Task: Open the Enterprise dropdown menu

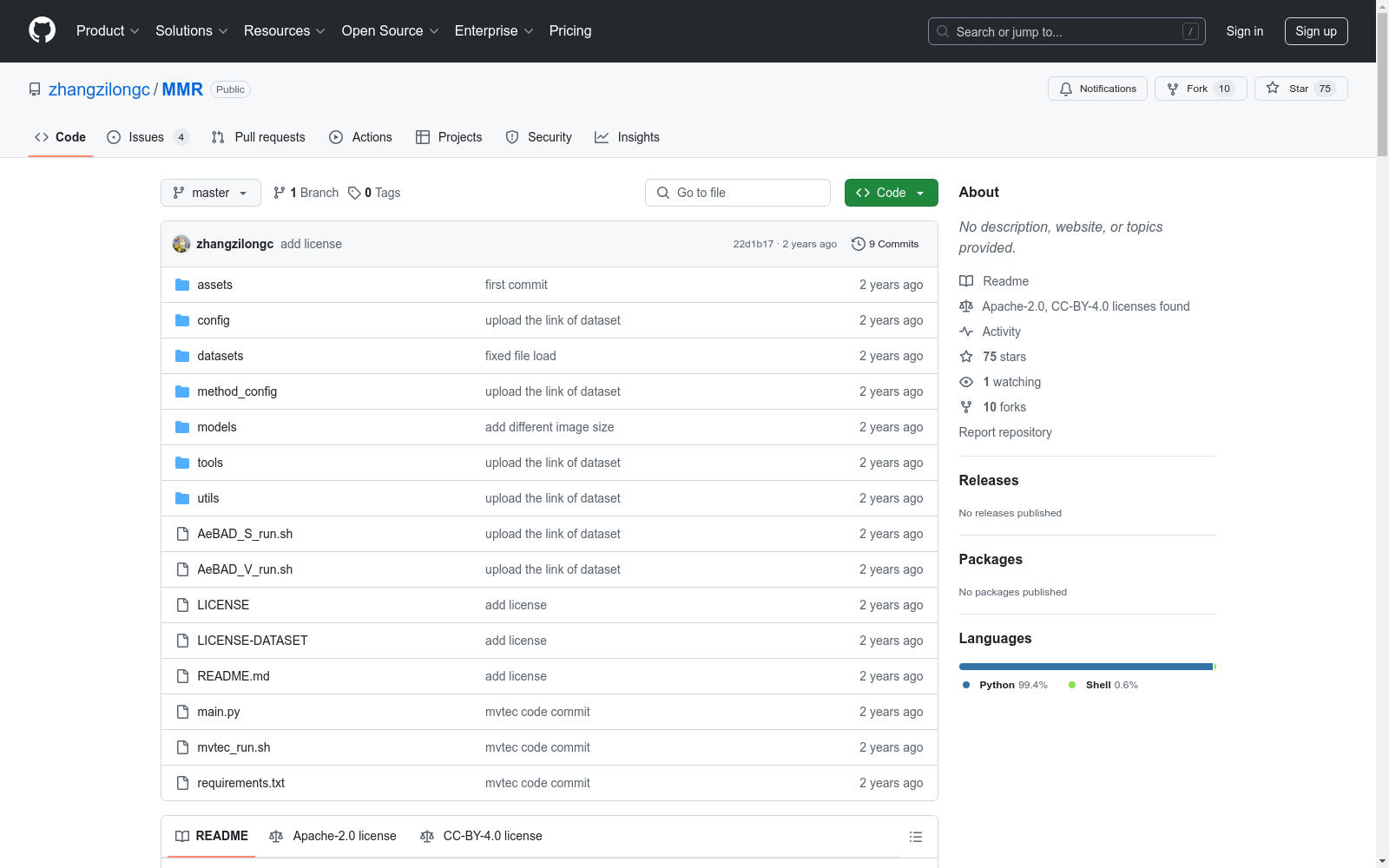Action: click(x=494, y=30)
